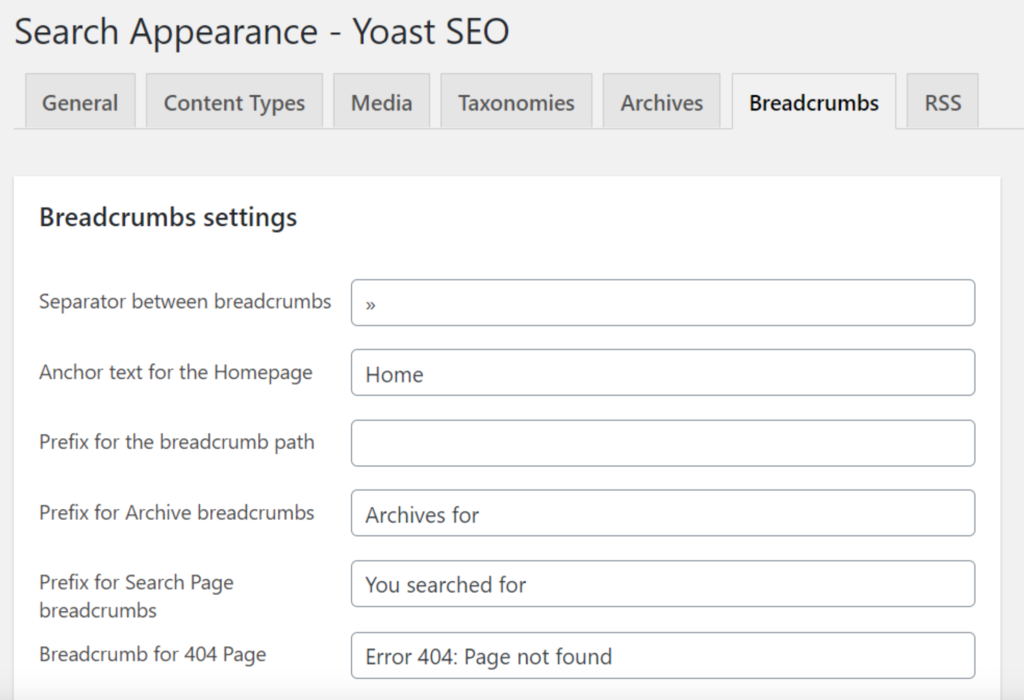
Task: Open the General tab
Action: pos(80,102)
